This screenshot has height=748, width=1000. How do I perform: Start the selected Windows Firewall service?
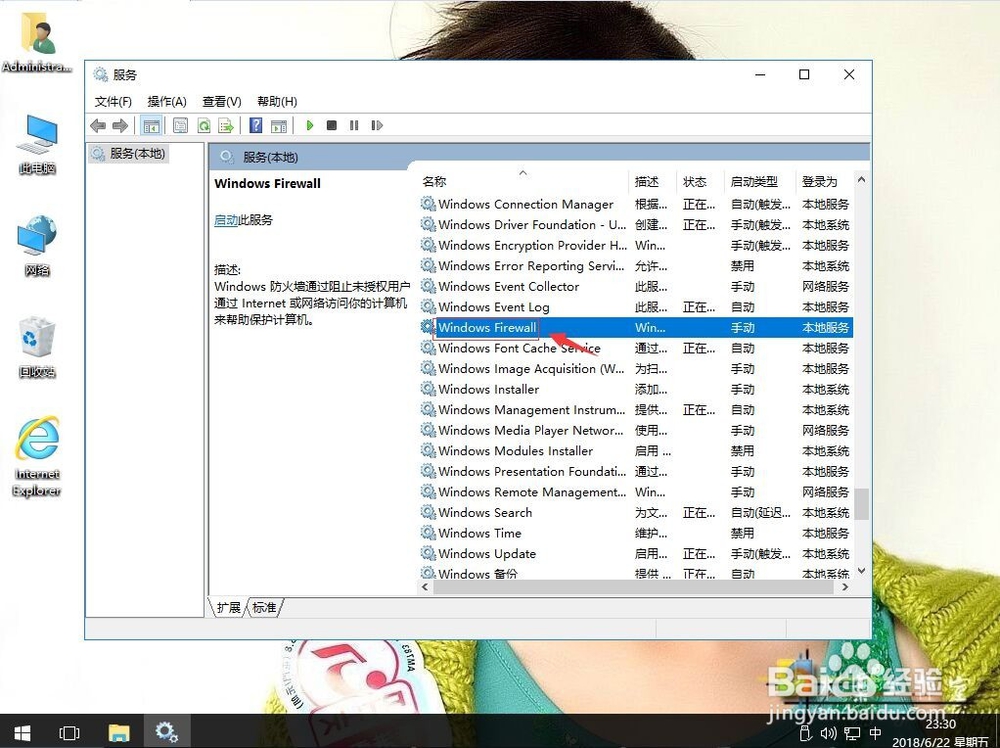point(310,125)
